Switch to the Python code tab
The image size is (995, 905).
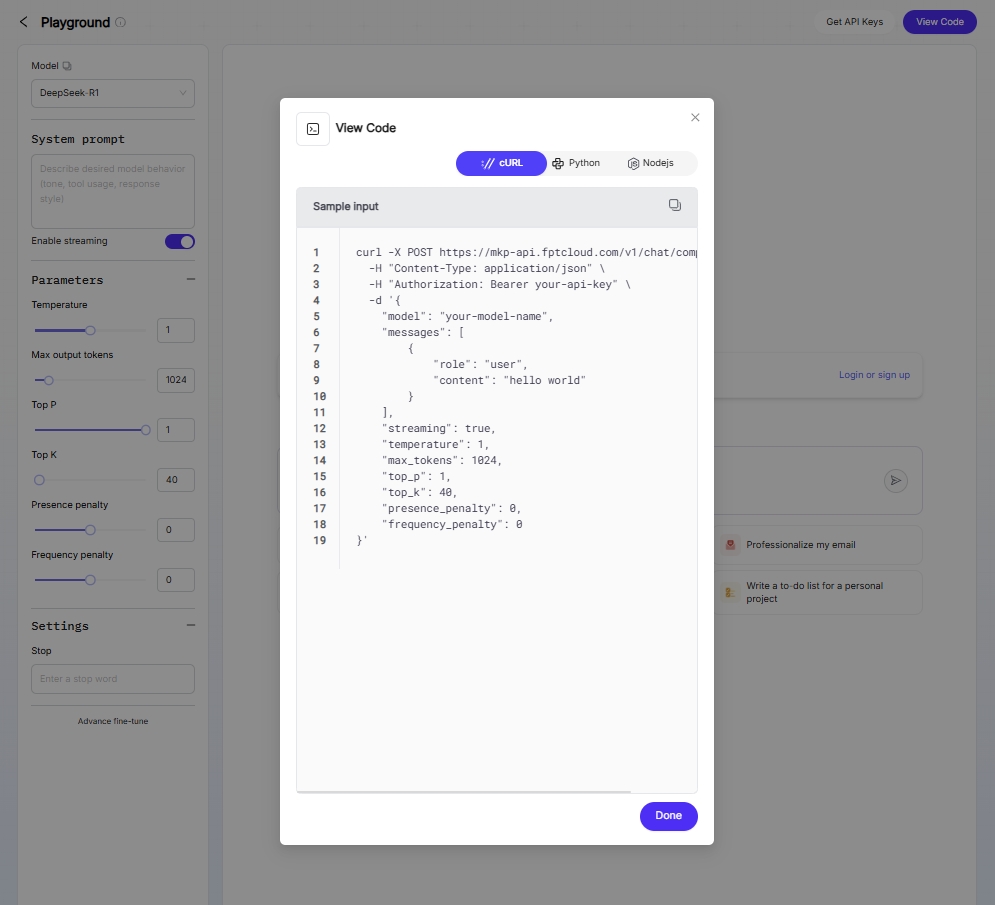pos(576,163)
